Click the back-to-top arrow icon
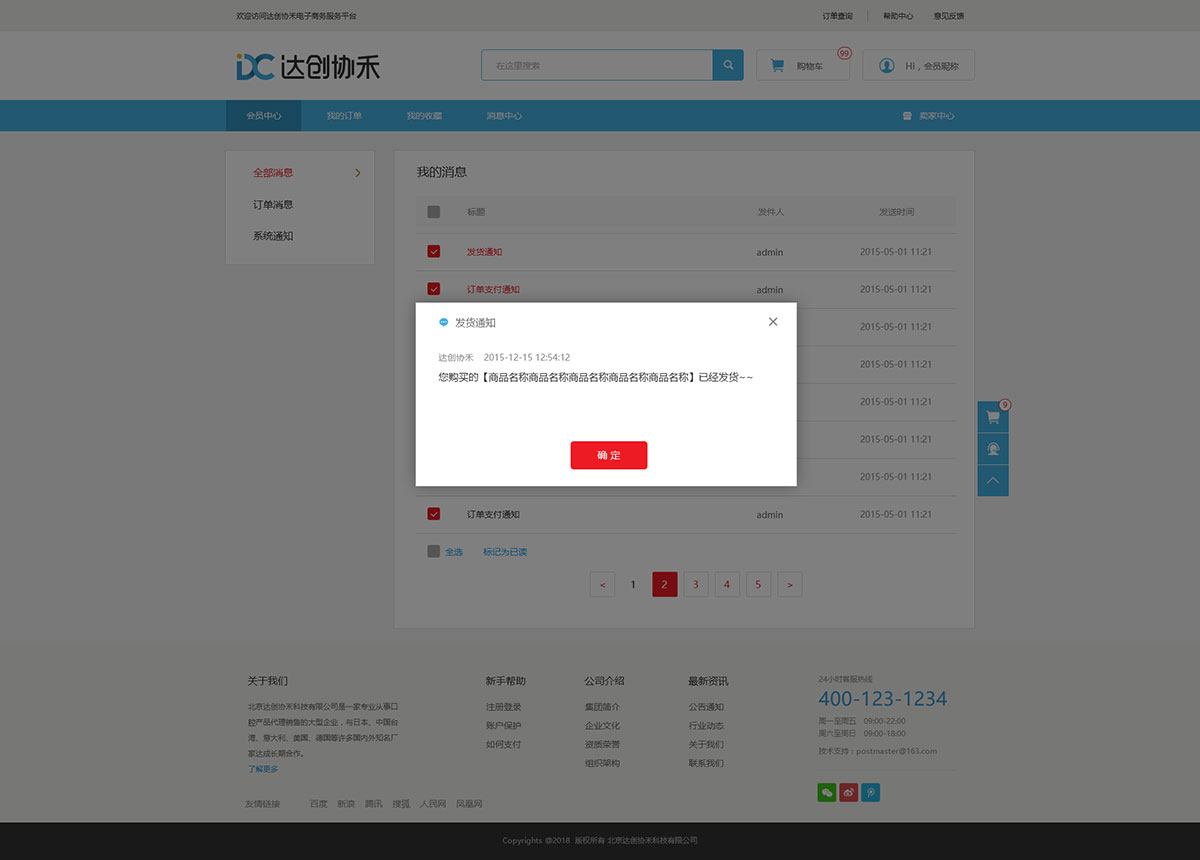 pos(992,481)
